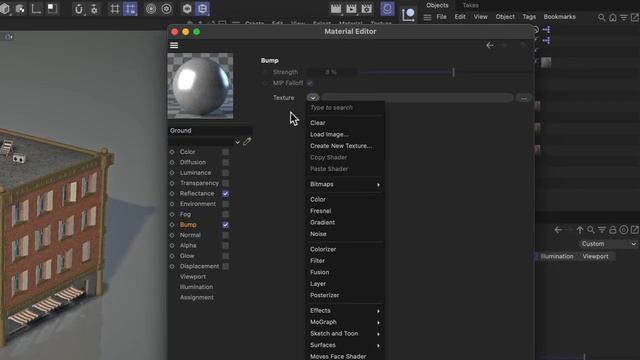Viewport: 640px width, 360px height.
Task: Toggle the Attribute Manager lock icon
Action: [613, 230]
